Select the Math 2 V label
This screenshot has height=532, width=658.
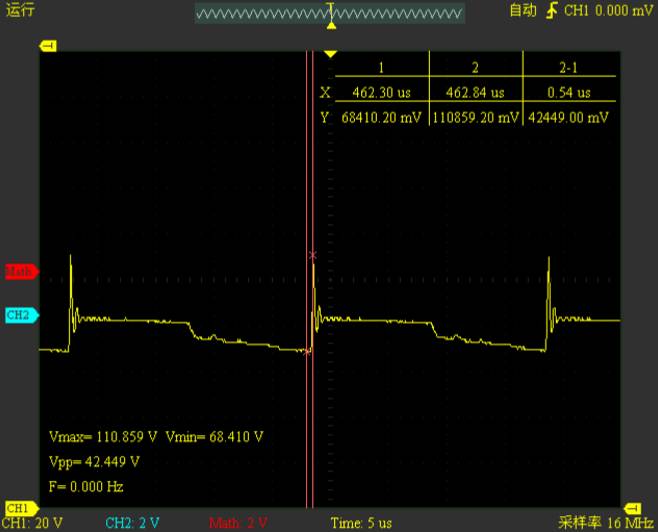[x=238, y=523]
